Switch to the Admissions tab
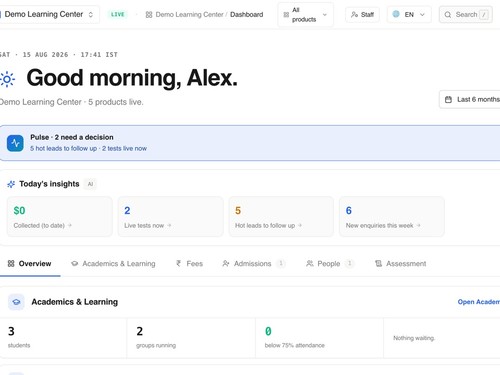 [253, 264]
